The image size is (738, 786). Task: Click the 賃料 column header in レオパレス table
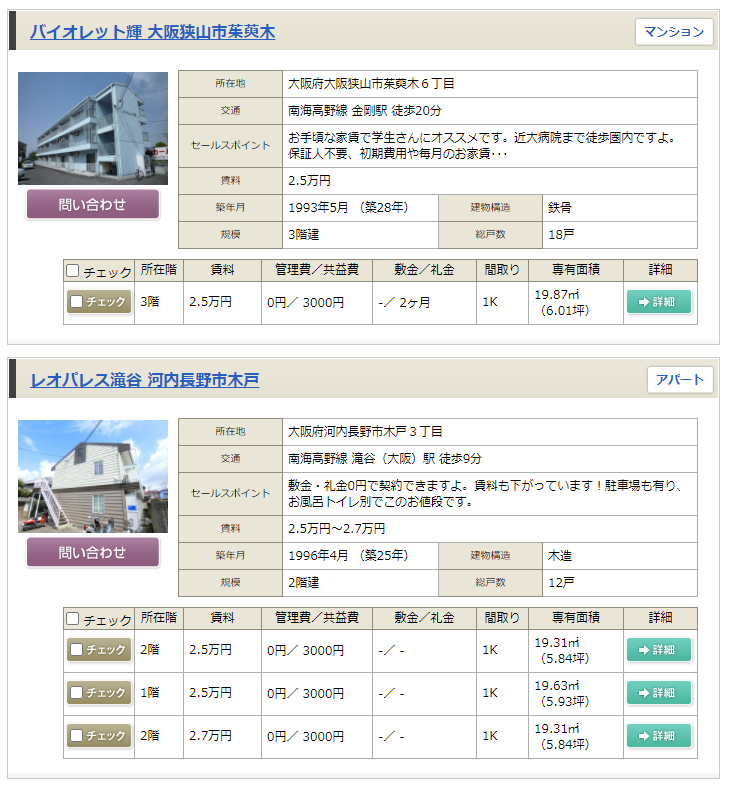[222, 618]
